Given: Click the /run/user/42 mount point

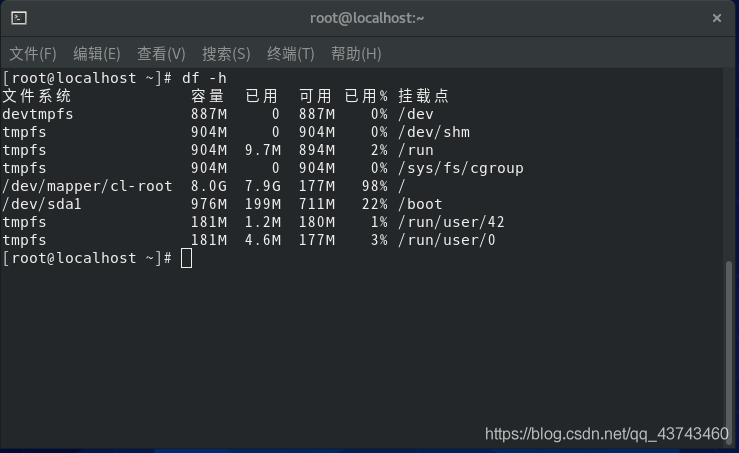Looking at the screenshot, I should [452, 222].
